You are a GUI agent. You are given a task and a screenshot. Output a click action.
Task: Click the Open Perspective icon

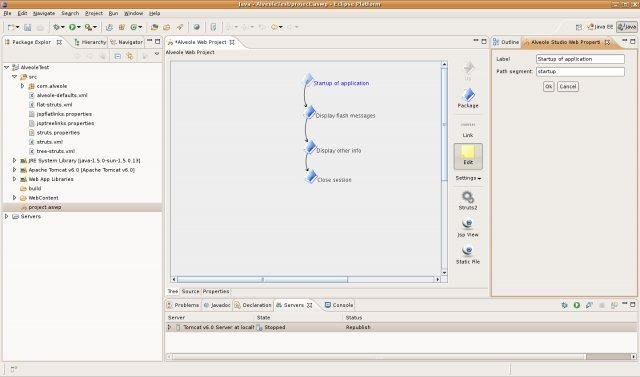click(x=579, y=27)
